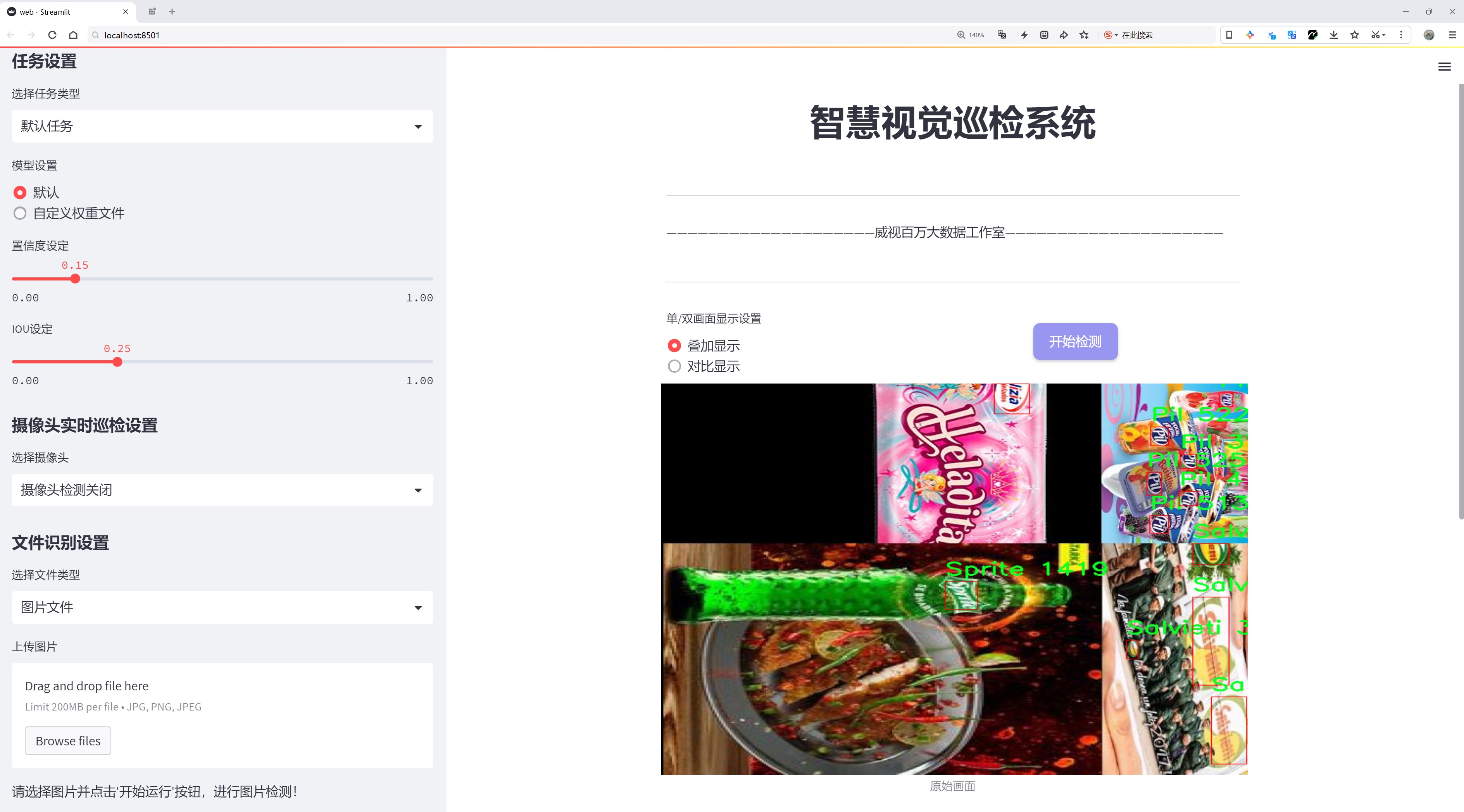
Task: Click the IOU slider handle at 0.25
Action: (117, 362)
